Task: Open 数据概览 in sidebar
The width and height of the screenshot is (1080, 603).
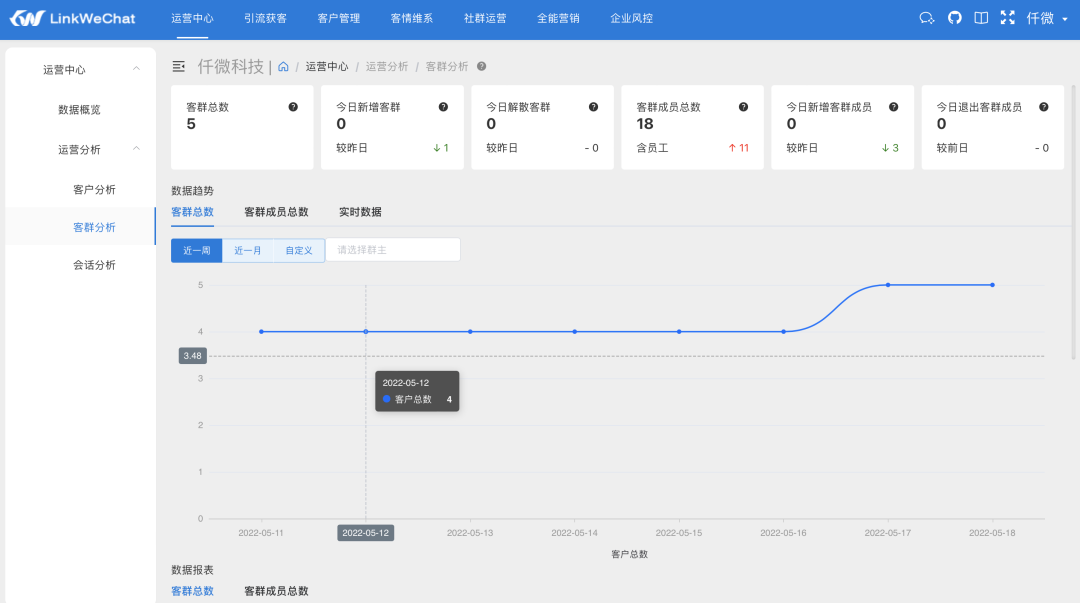Action: (80, 110)
